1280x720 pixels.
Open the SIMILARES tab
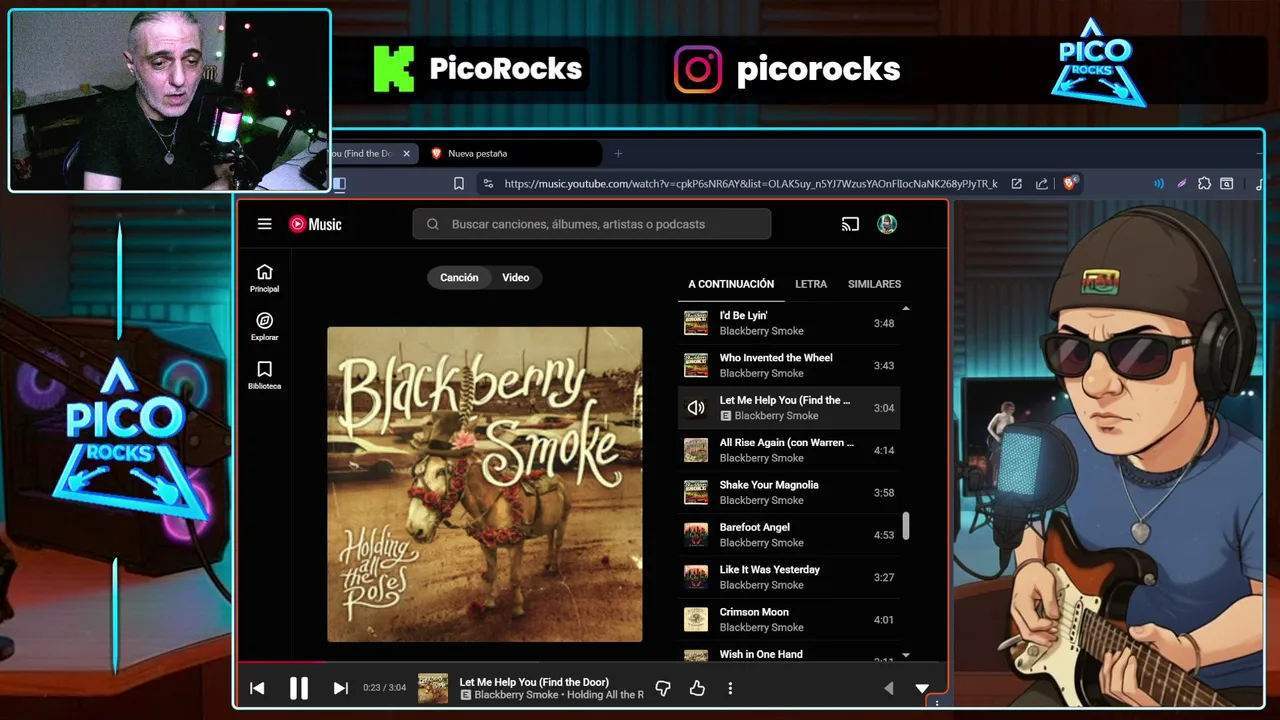coord(874,284)
